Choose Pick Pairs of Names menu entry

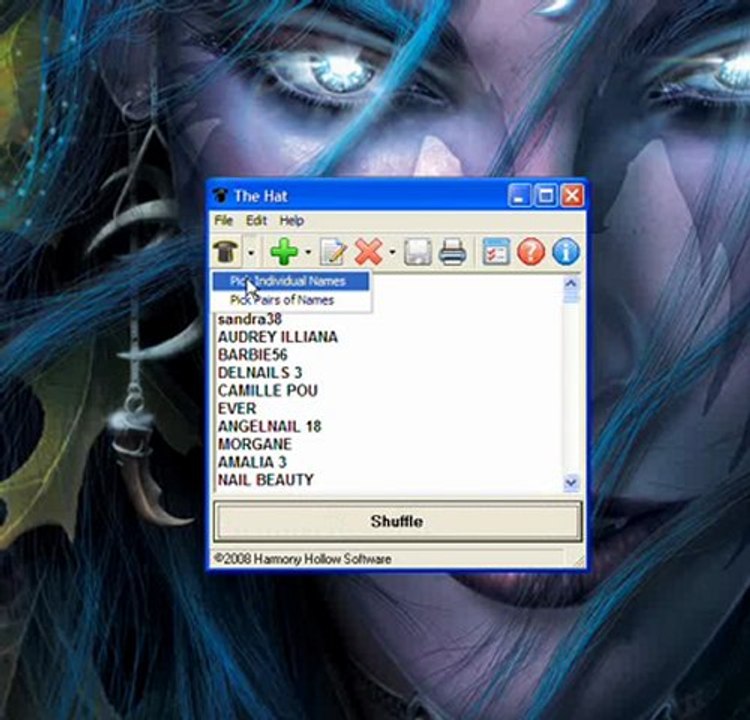[291, 300]
